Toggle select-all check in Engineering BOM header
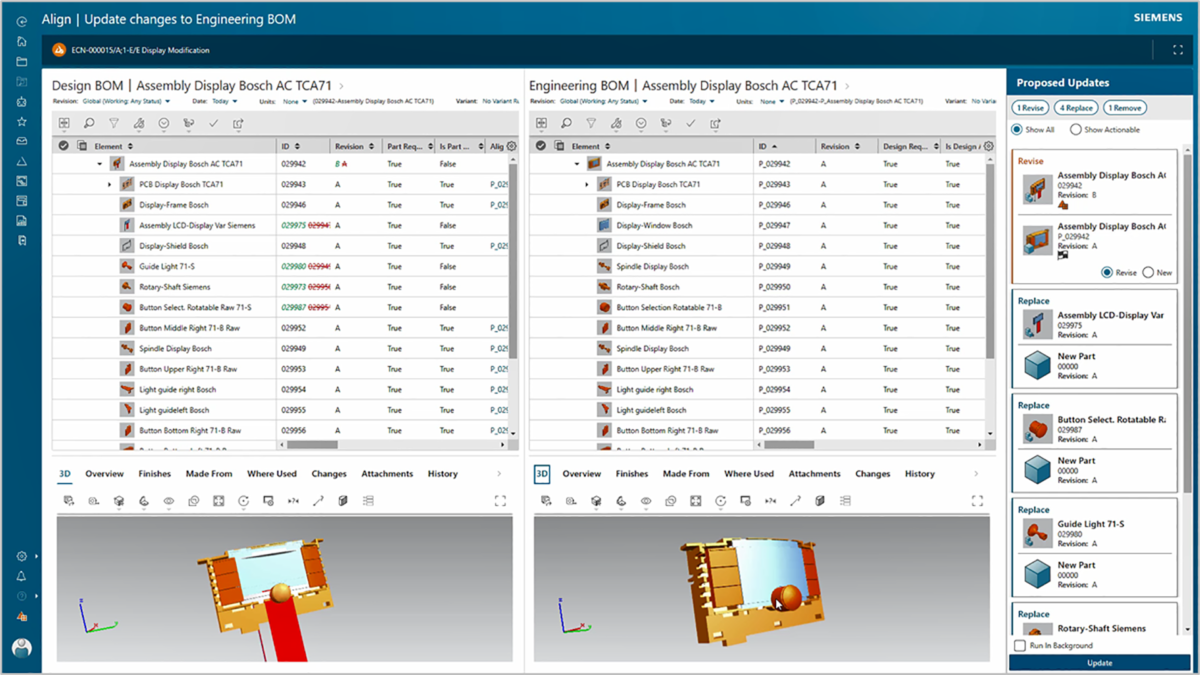The height and width of the screenshot is (675, 1200). 541,146
